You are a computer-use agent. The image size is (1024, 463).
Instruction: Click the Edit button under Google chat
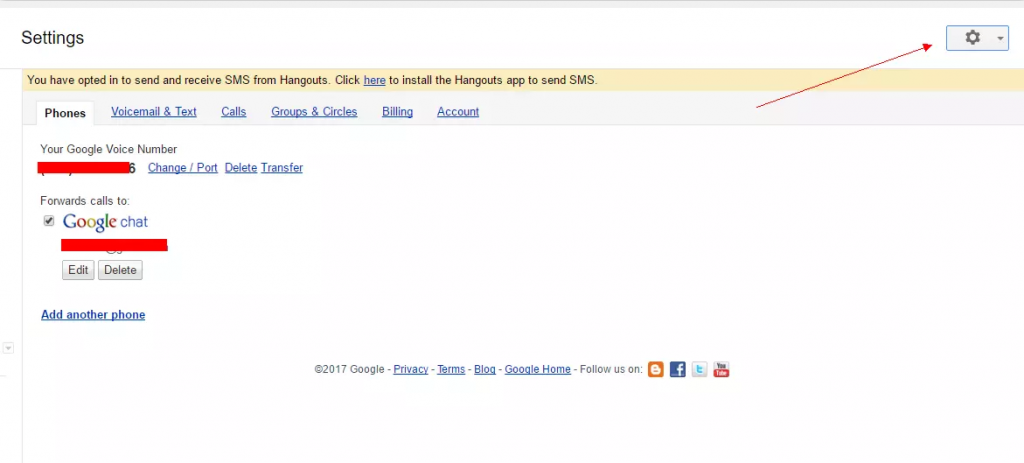(78, 270)
